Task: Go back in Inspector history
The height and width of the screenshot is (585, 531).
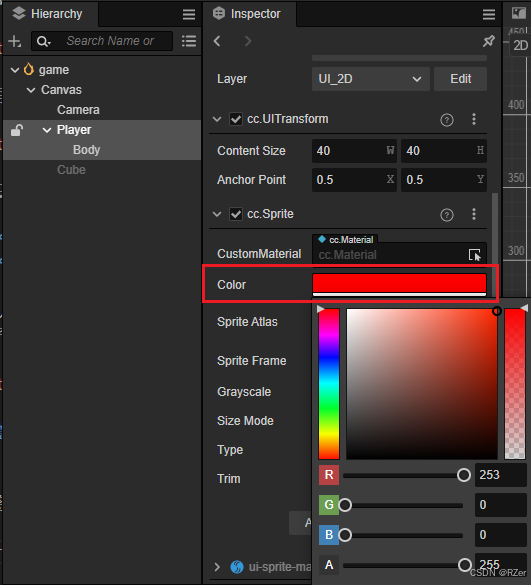Action: pos(217,41)
